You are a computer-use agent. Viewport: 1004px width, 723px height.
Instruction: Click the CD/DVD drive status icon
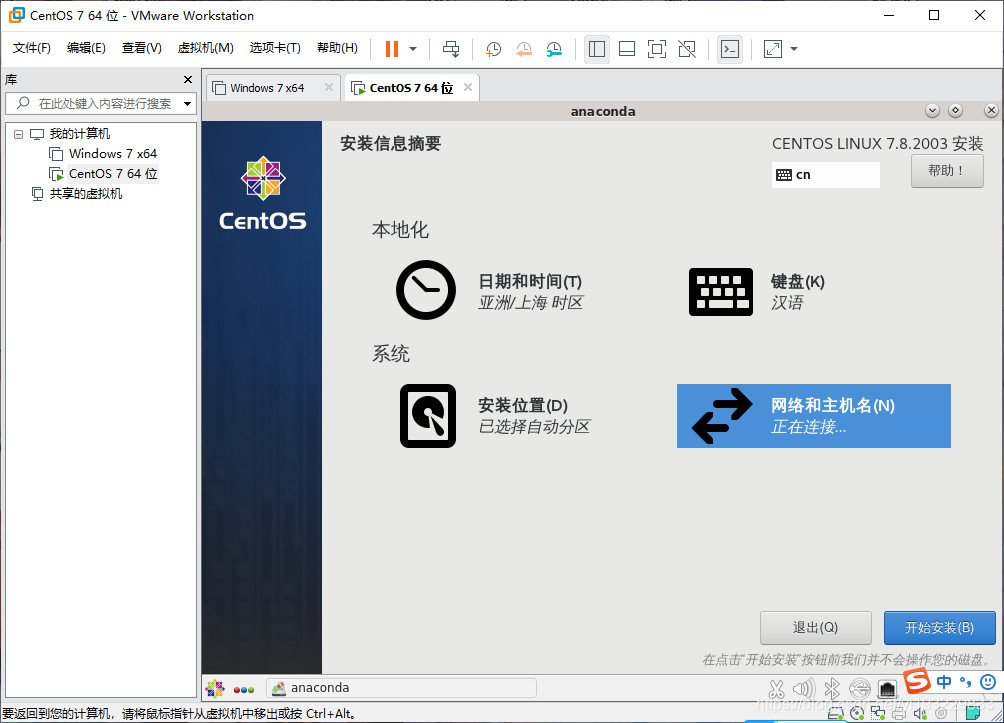click(x=858, y=713)
